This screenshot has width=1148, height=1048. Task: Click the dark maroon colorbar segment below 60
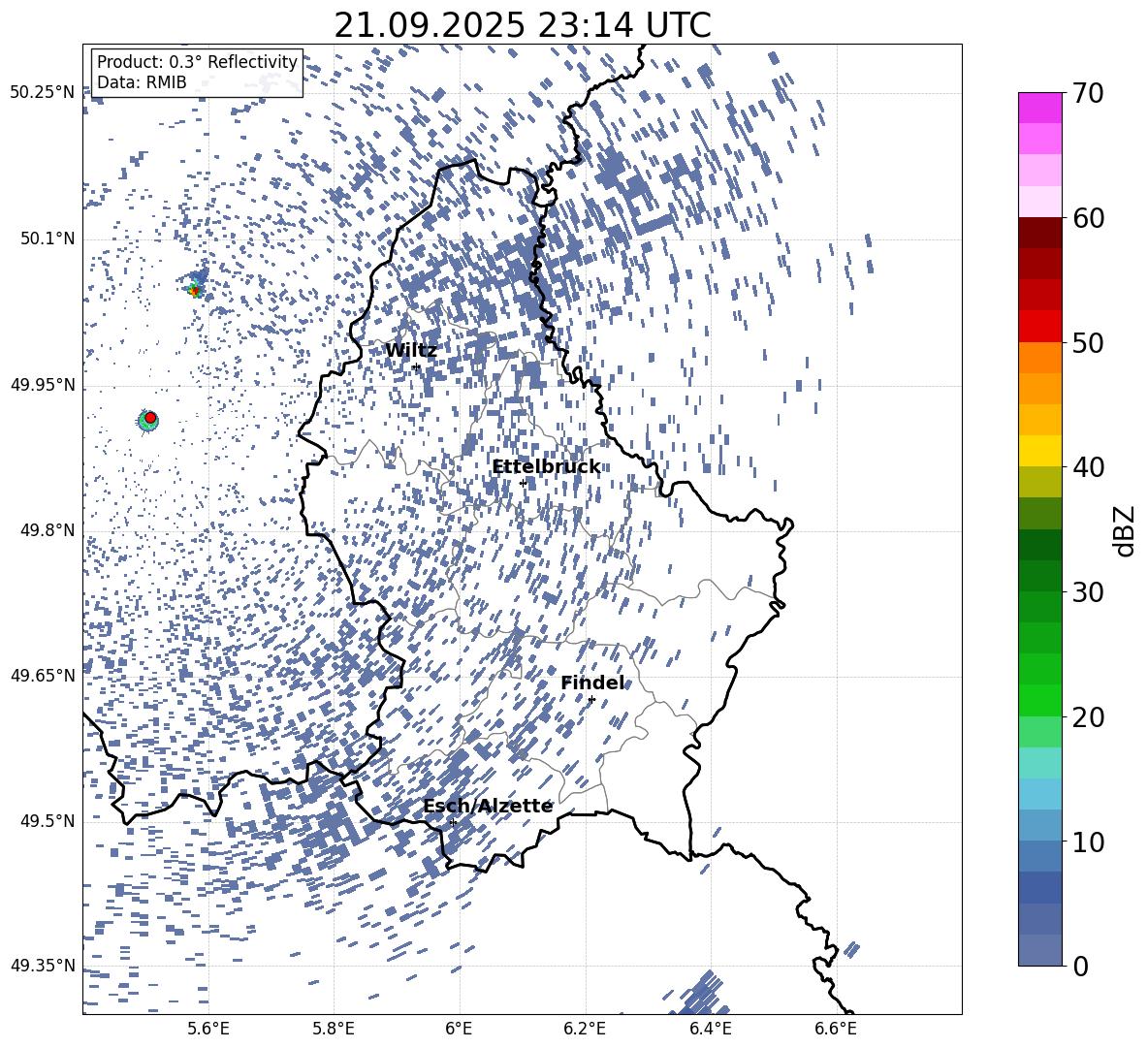1039,233
